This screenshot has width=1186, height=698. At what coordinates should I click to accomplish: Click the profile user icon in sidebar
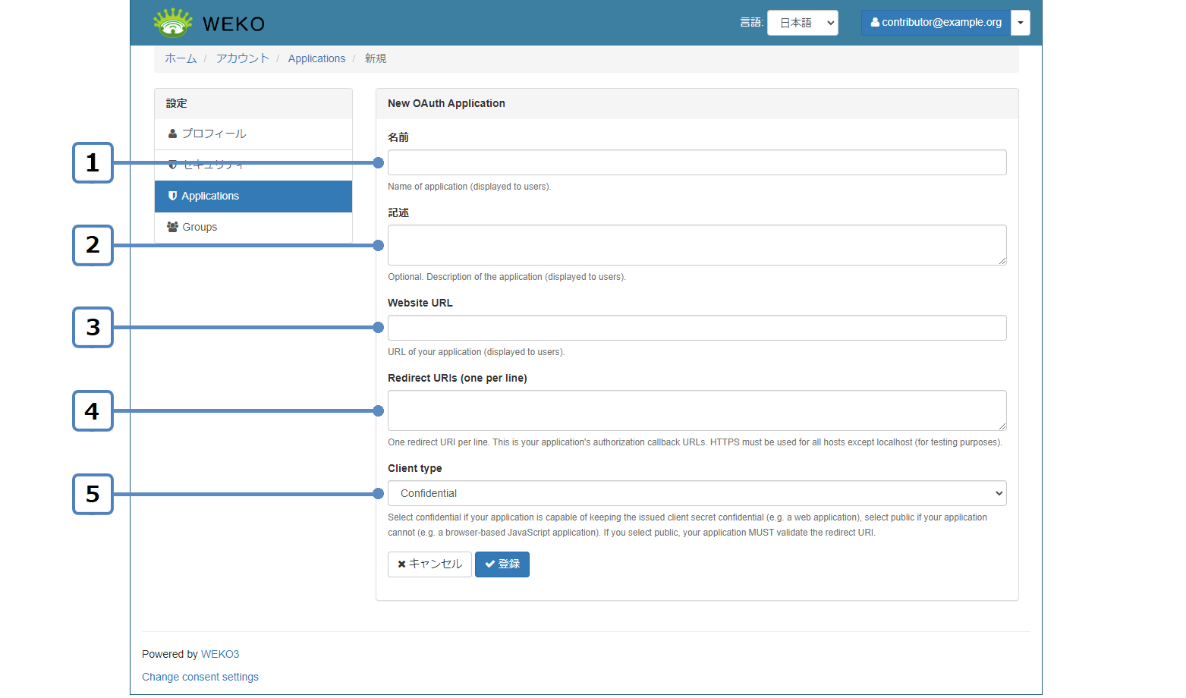[x=173, y=134]
